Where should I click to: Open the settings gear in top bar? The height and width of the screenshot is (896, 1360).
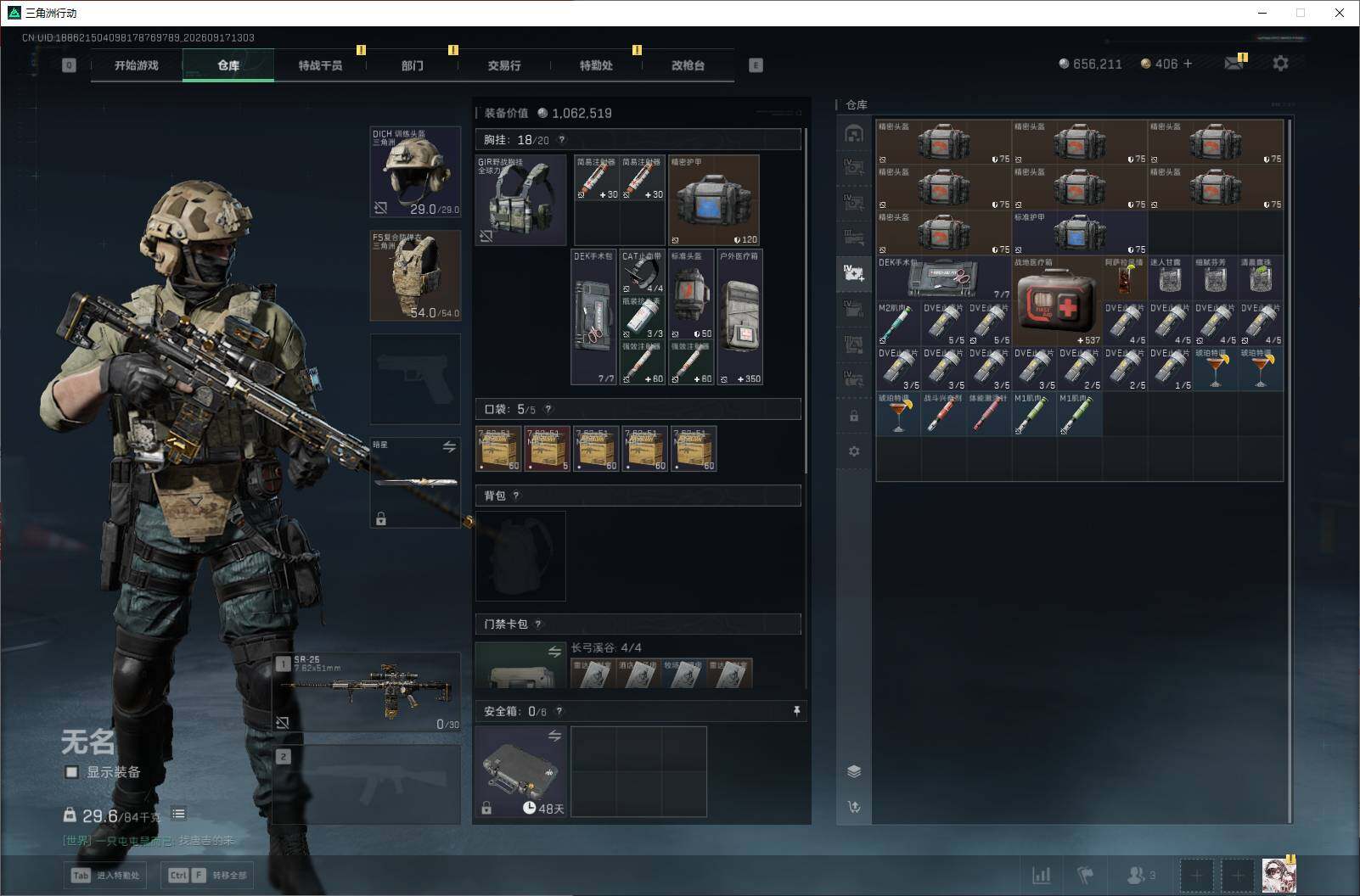point(1280,64)
